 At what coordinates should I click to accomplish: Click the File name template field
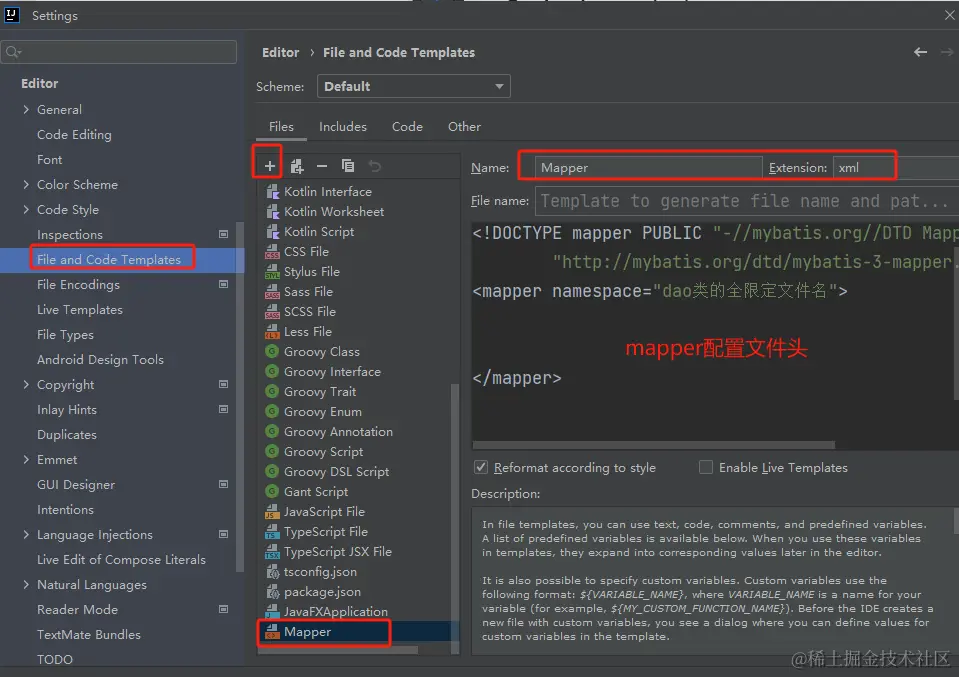pos(746,201)
